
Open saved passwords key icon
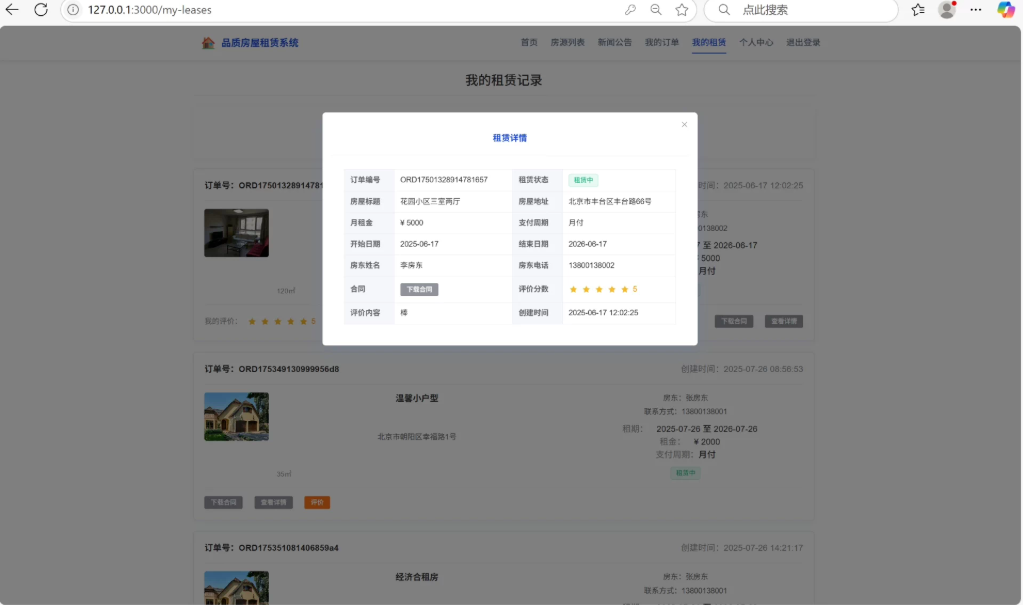(630, 10)
